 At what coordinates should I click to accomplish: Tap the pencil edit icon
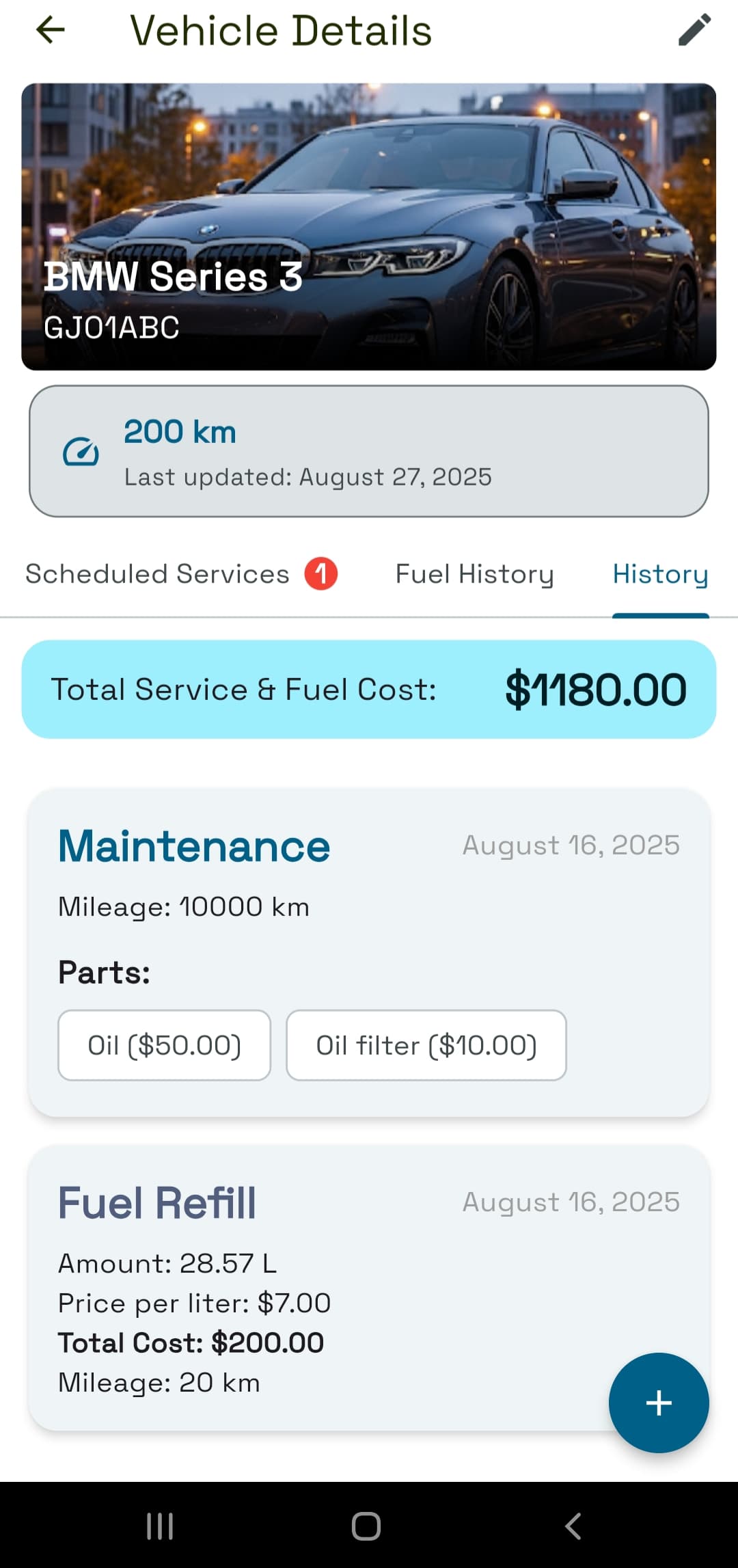tap(694, 30)
